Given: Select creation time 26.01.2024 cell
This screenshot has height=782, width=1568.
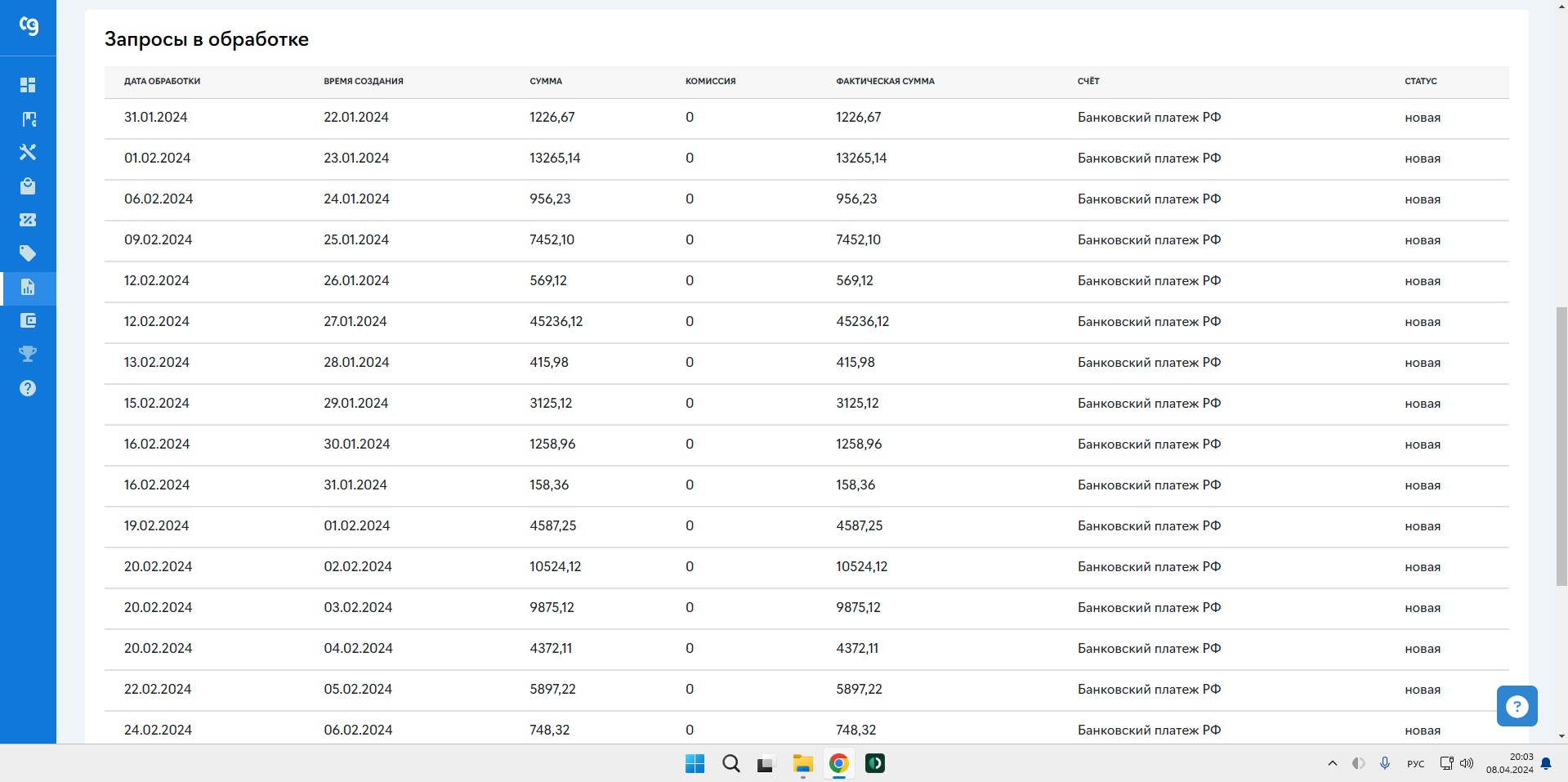Looking at the screenshot, I should coord(356,280).
